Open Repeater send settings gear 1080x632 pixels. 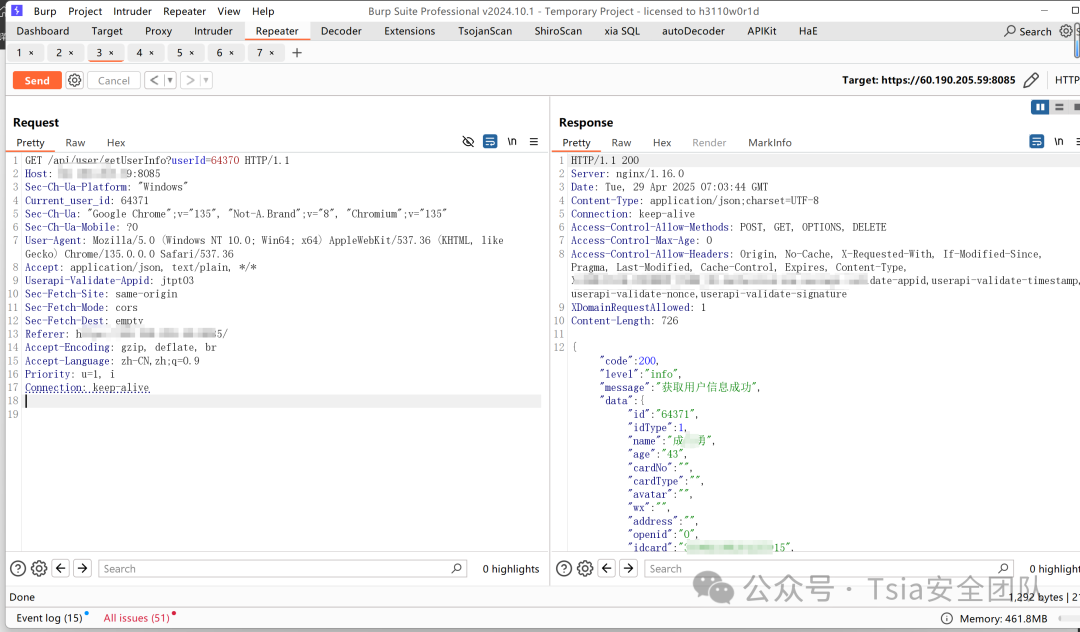74,81
